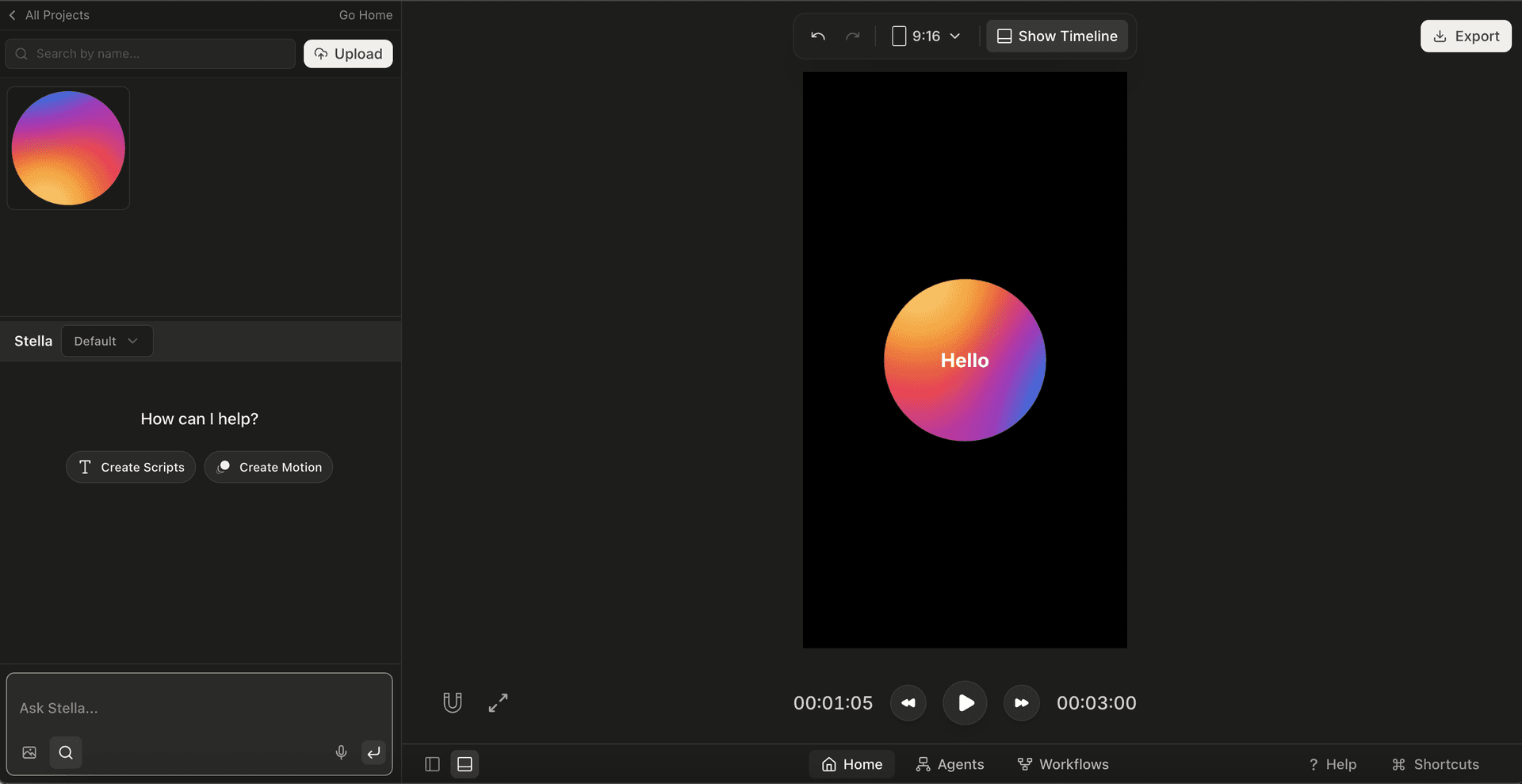Click the Export button

point(1467,36)
